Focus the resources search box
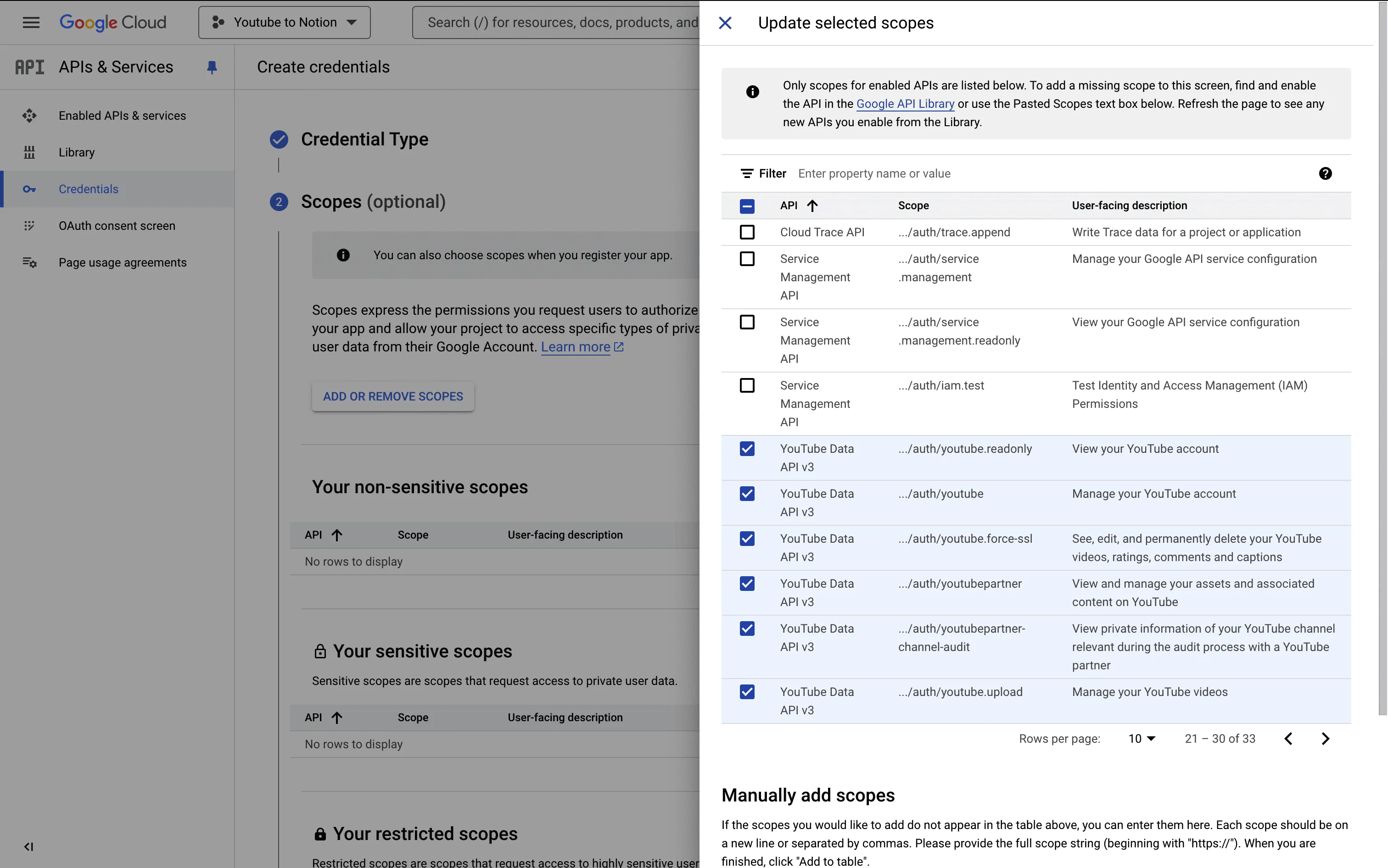1388x868 pixels. 556,22
